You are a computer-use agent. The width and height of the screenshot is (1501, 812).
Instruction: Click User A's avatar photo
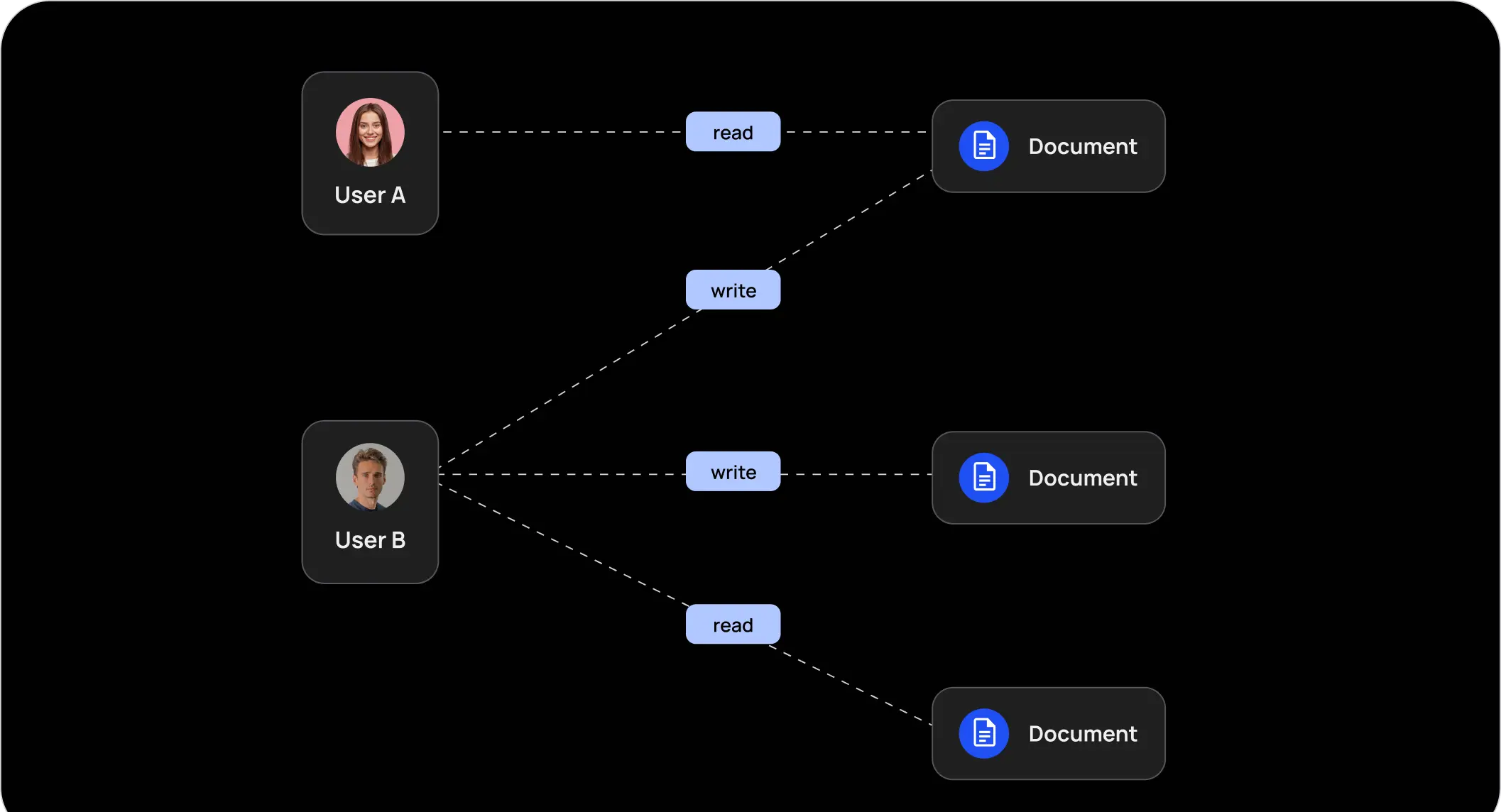370,133
